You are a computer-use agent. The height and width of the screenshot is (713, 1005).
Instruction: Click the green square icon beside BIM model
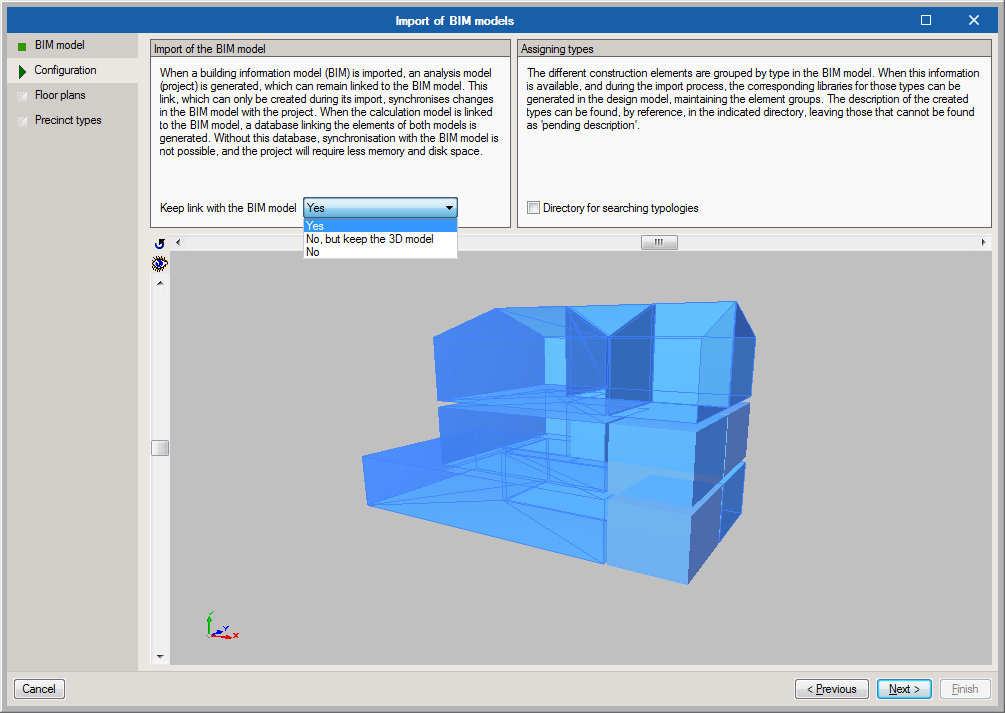[22, 46]
